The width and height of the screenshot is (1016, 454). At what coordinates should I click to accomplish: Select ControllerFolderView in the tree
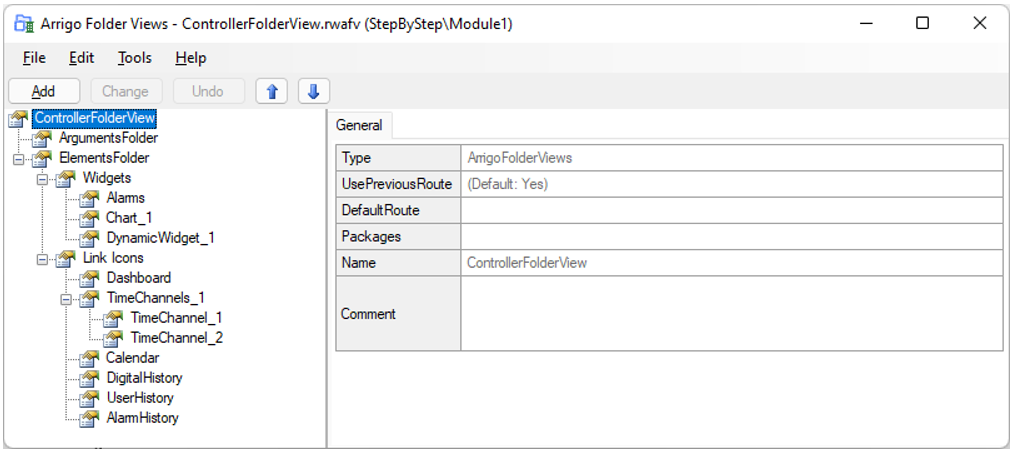coord(95,118)
